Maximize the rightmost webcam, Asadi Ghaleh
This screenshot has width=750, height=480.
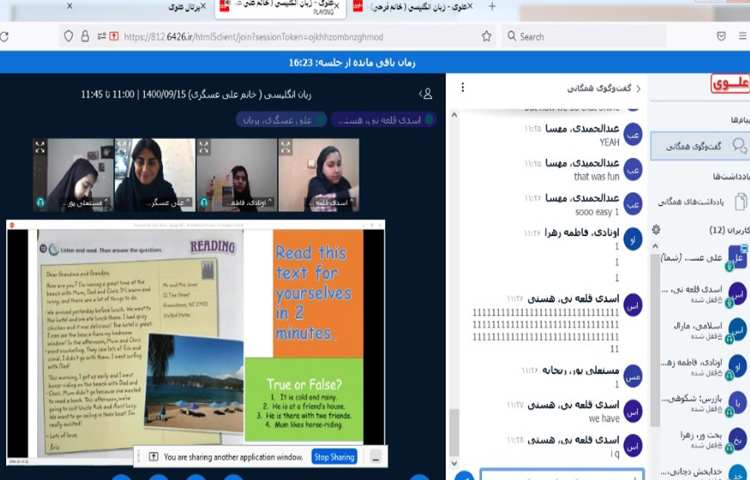pos(286,147)
